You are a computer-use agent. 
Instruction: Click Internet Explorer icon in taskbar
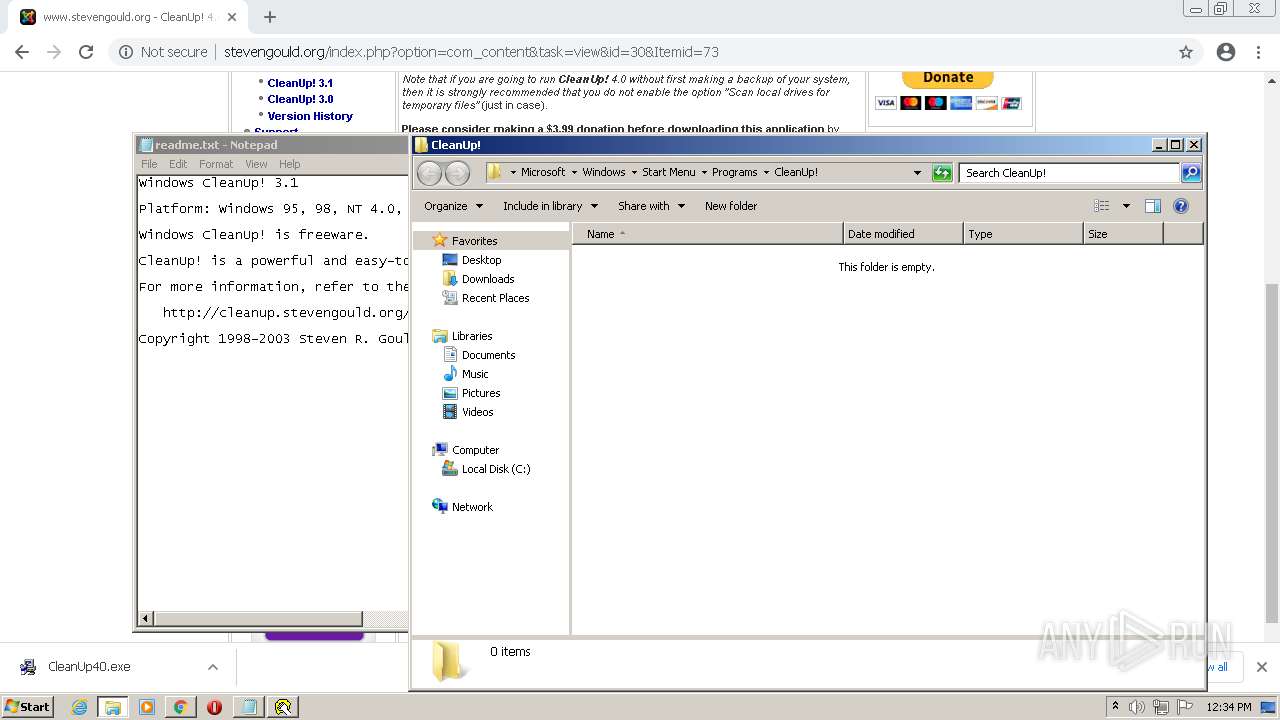click(80, 707)
